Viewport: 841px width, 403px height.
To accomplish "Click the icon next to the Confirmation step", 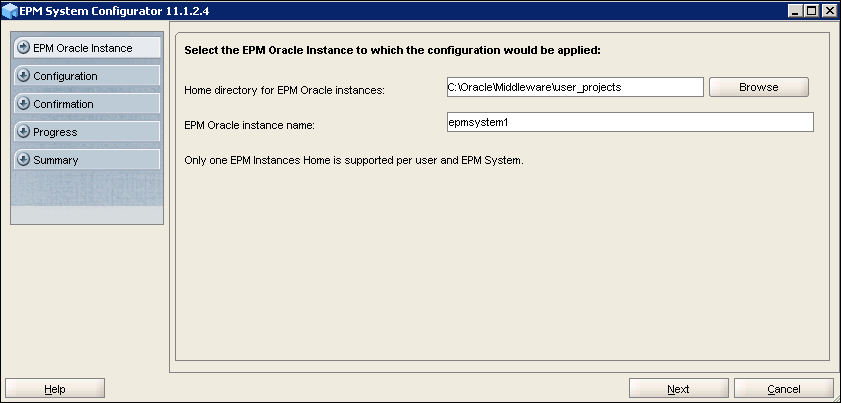I will click(x=23, y=104).
